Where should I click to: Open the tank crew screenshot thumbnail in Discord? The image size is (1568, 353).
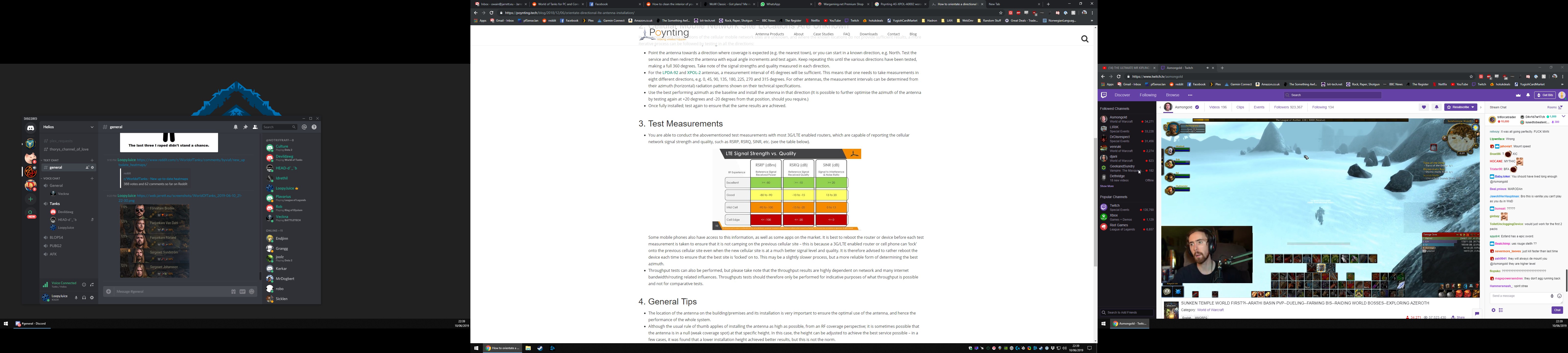[155, 241]
